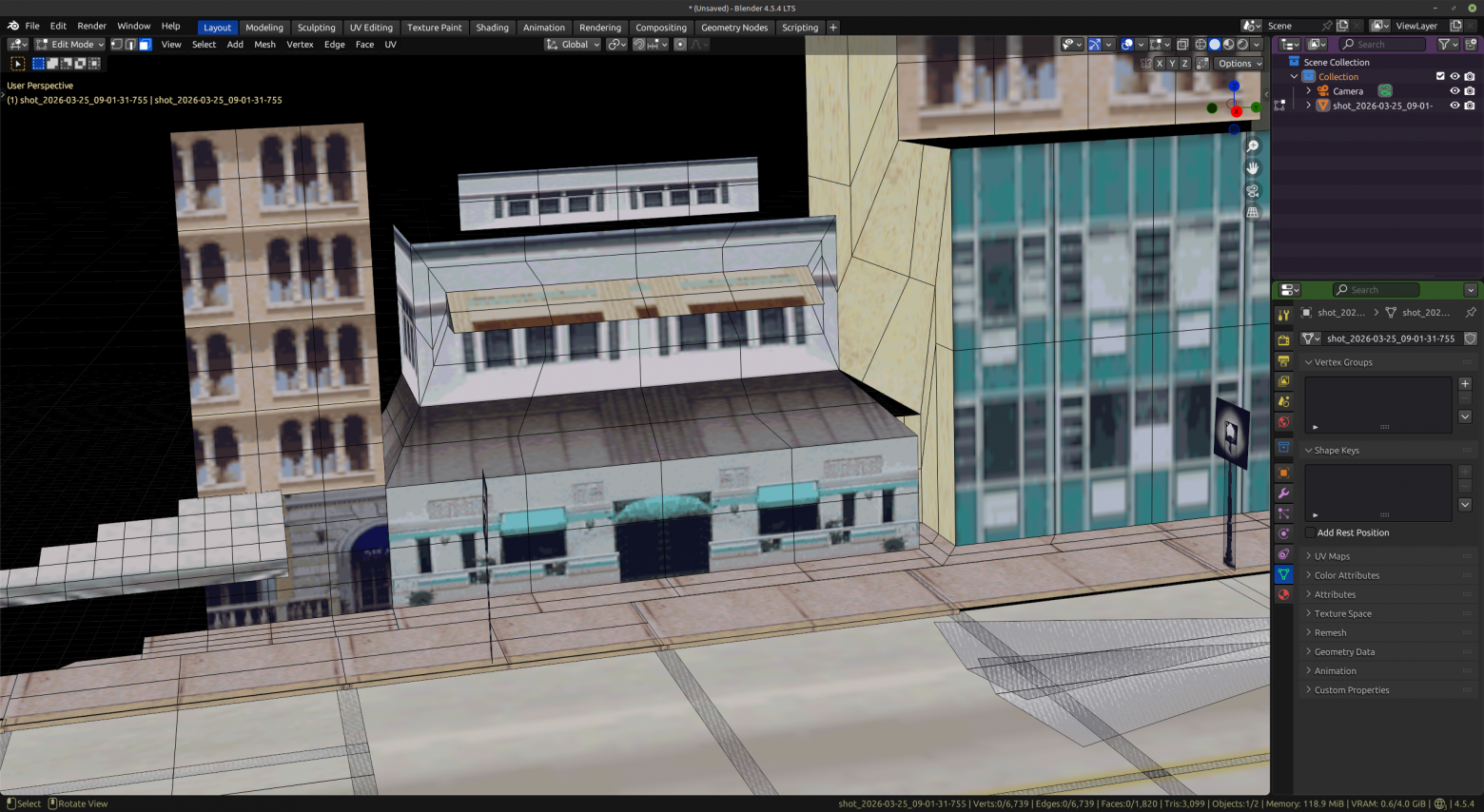Viewport: 1484px width, 812px height.
Task: Open the Modifiers properties tab (wrench icon)
Action: pyautogui.click(x=1283, y=493)
